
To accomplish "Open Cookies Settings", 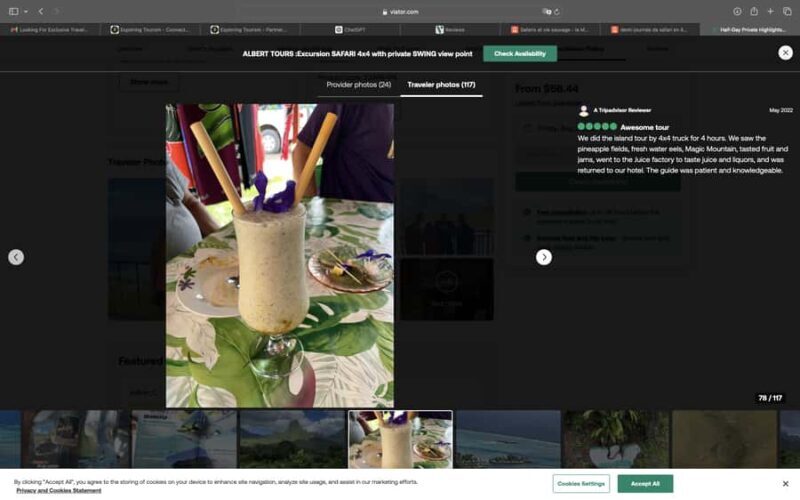I will point(580,483).
